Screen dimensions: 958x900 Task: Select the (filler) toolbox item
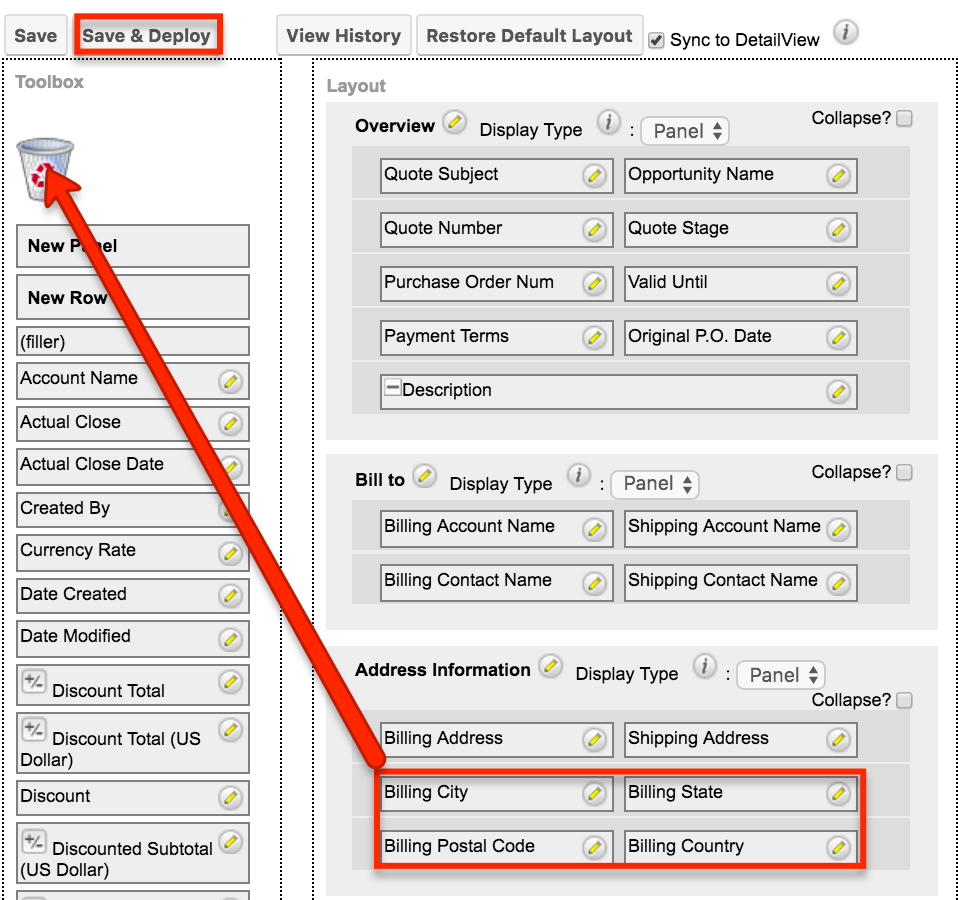pos(133,342)
